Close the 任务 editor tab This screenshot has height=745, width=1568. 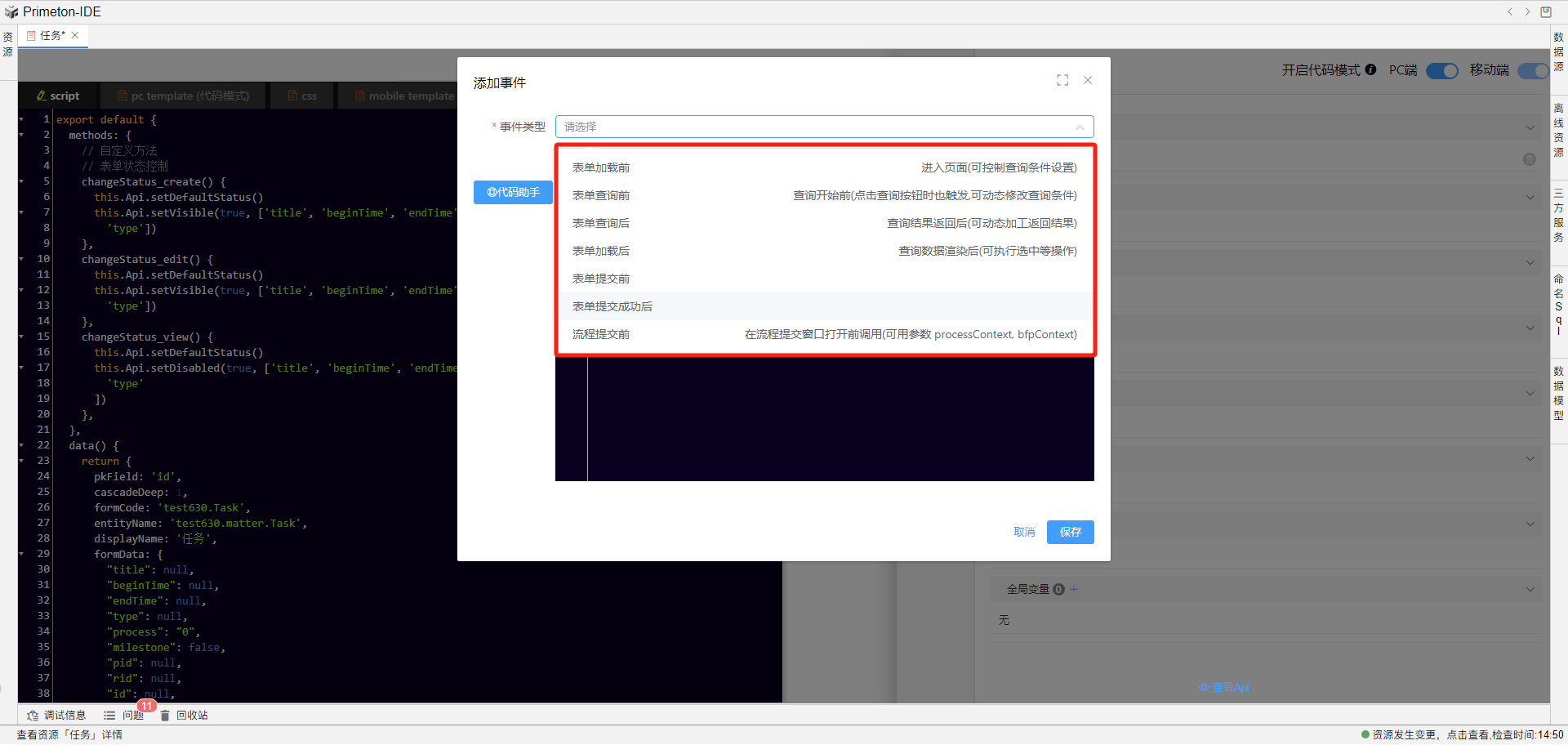click(75, 35)
